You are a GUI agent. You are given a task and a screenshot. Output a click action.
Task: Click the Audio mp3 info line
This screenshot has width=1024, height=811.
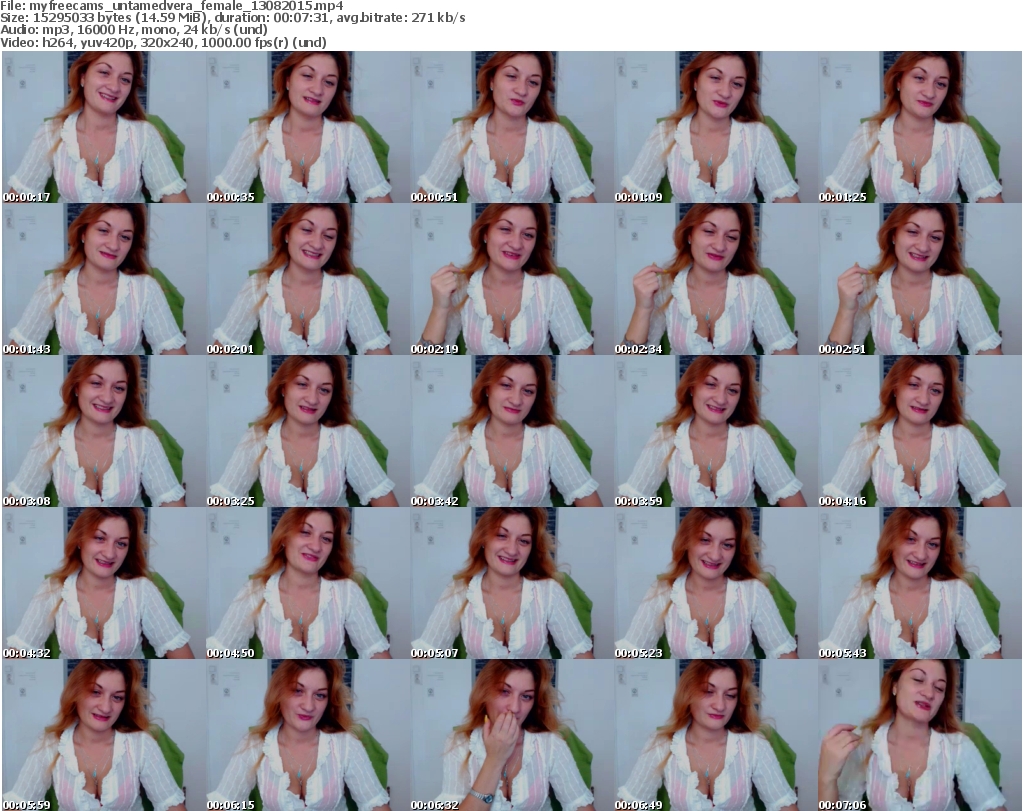[134, 30]
